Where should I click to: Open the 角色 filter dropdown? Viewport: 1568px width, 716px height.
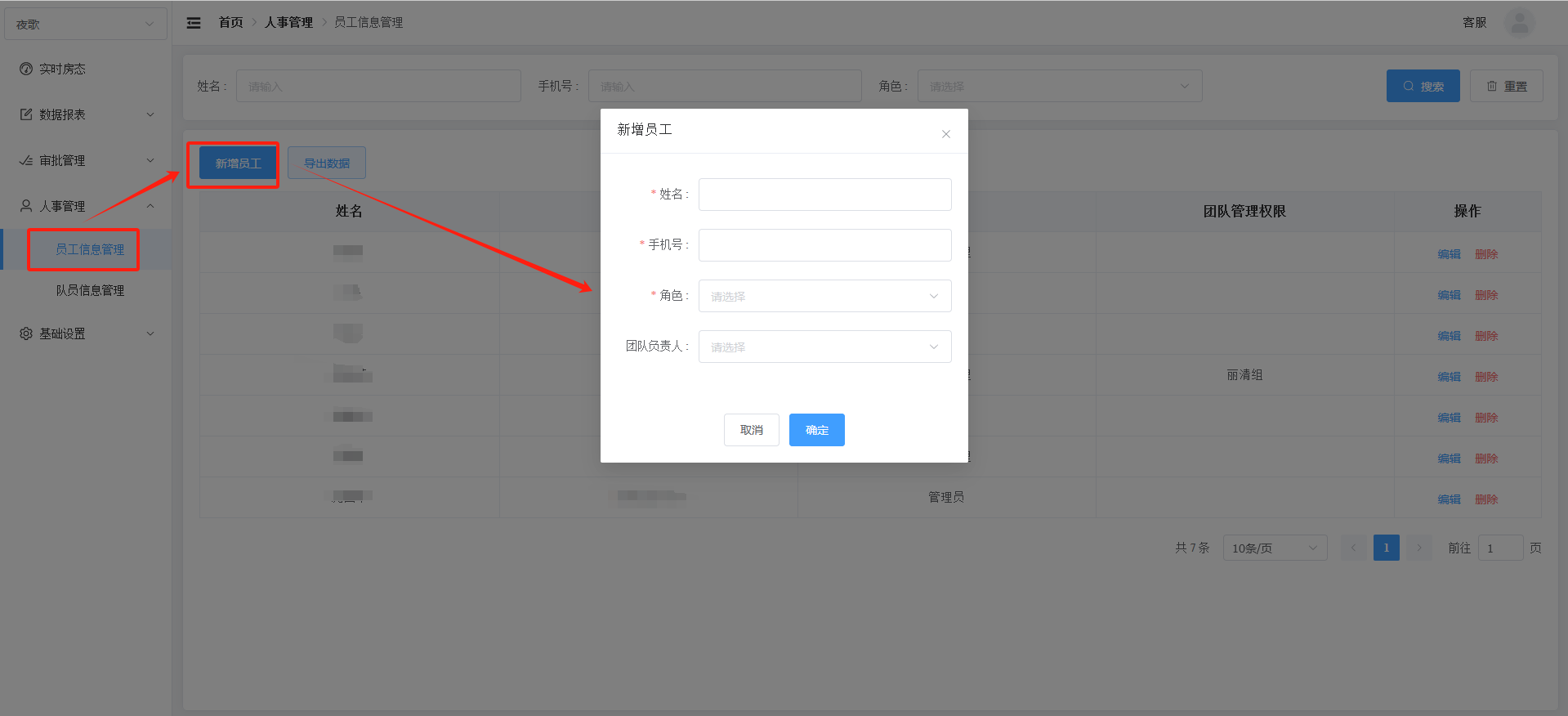[x=1060, y=86]
